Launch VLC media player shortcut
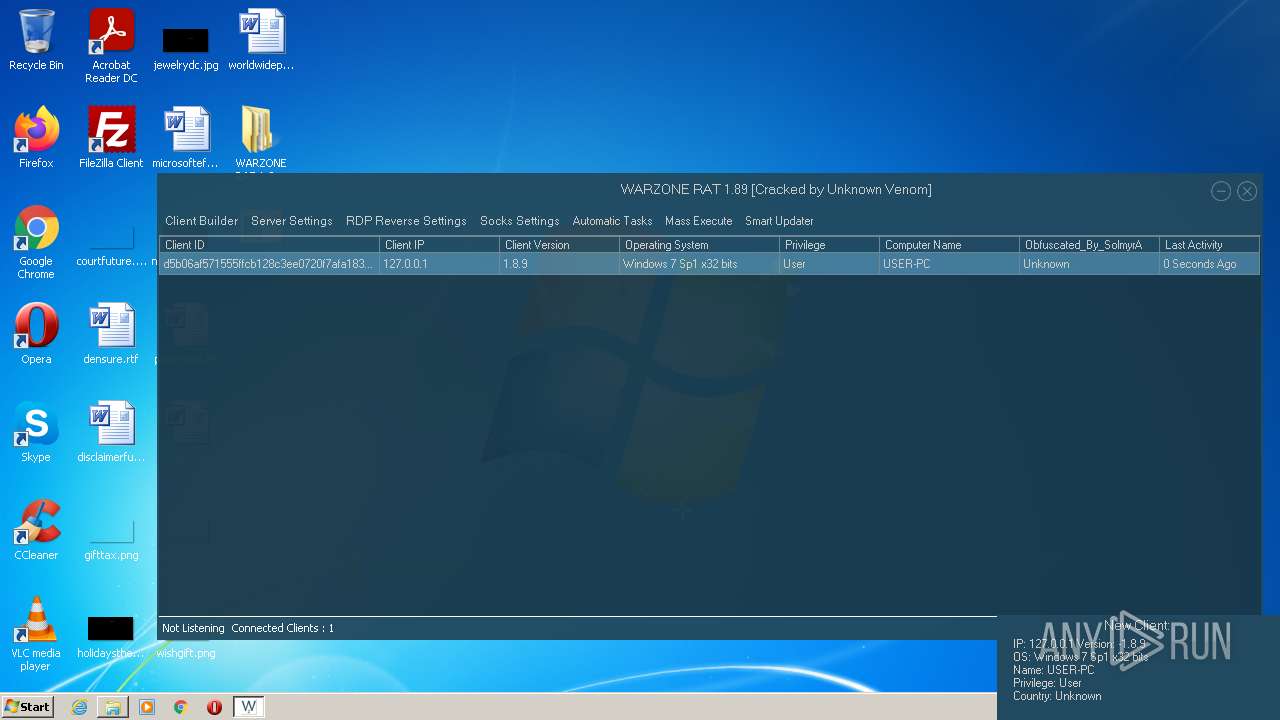 pyautogui.click(x=36, y=634)
